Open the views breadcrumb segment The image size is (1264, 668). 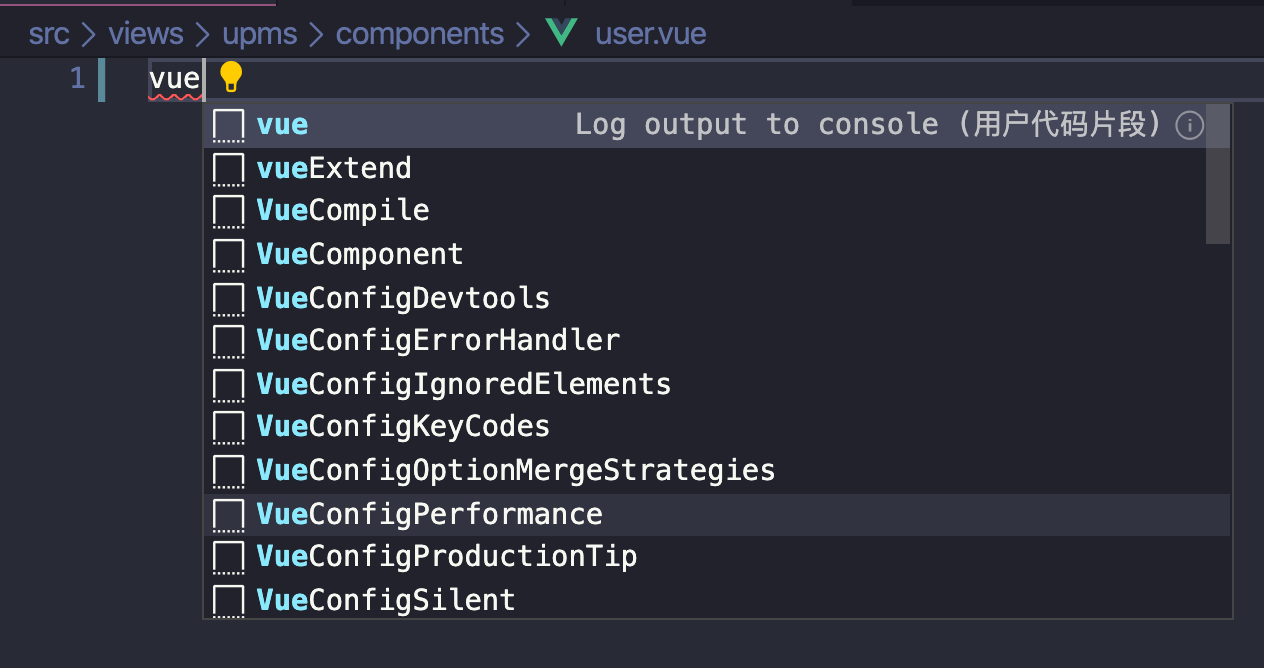pyautogui.click(x=146, y=34)
